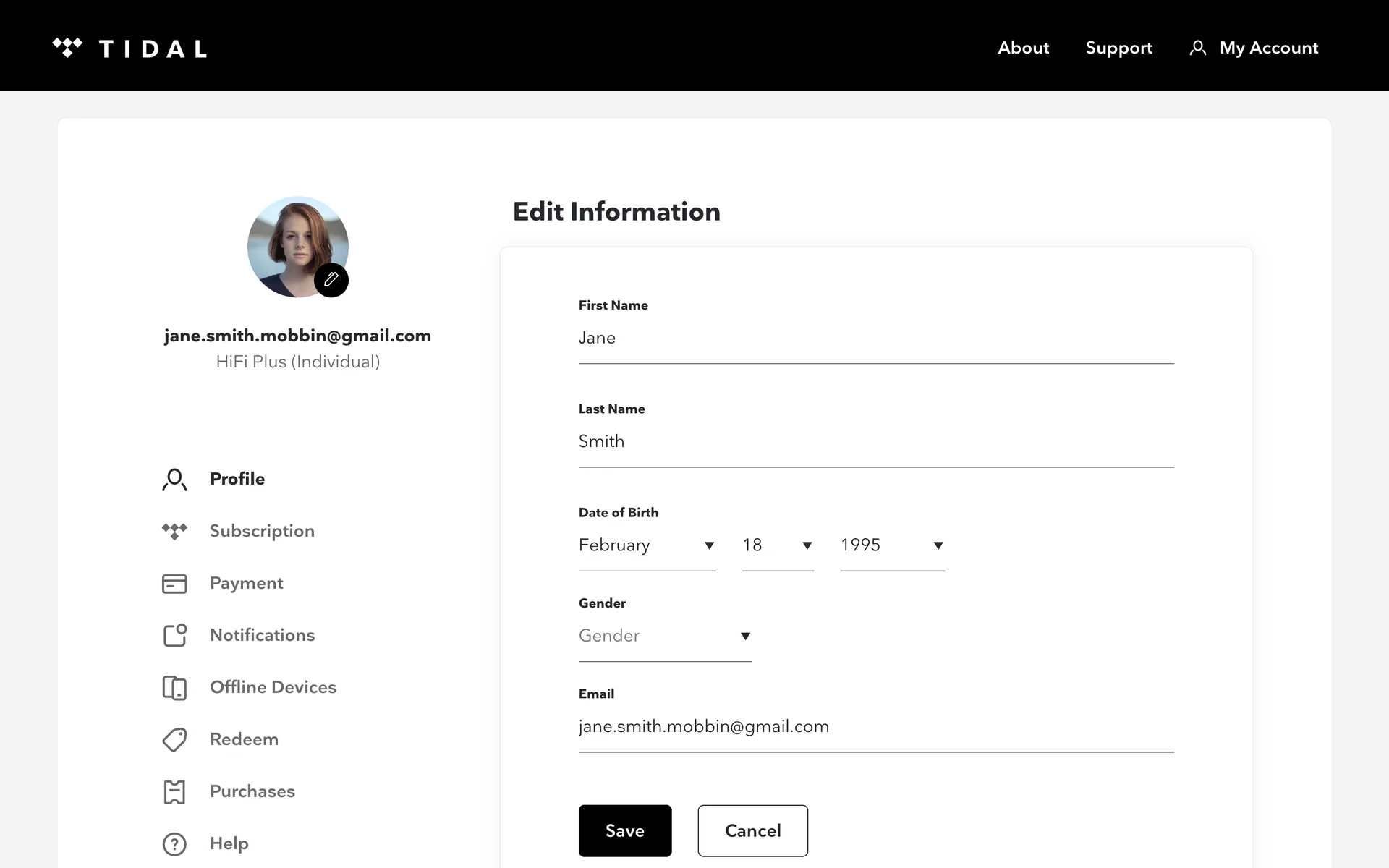The height and width of the screenshot is (868, 1389).
Task: Expand the Gender dropdown
Action: pyautogui.click(x=664, y=636)
